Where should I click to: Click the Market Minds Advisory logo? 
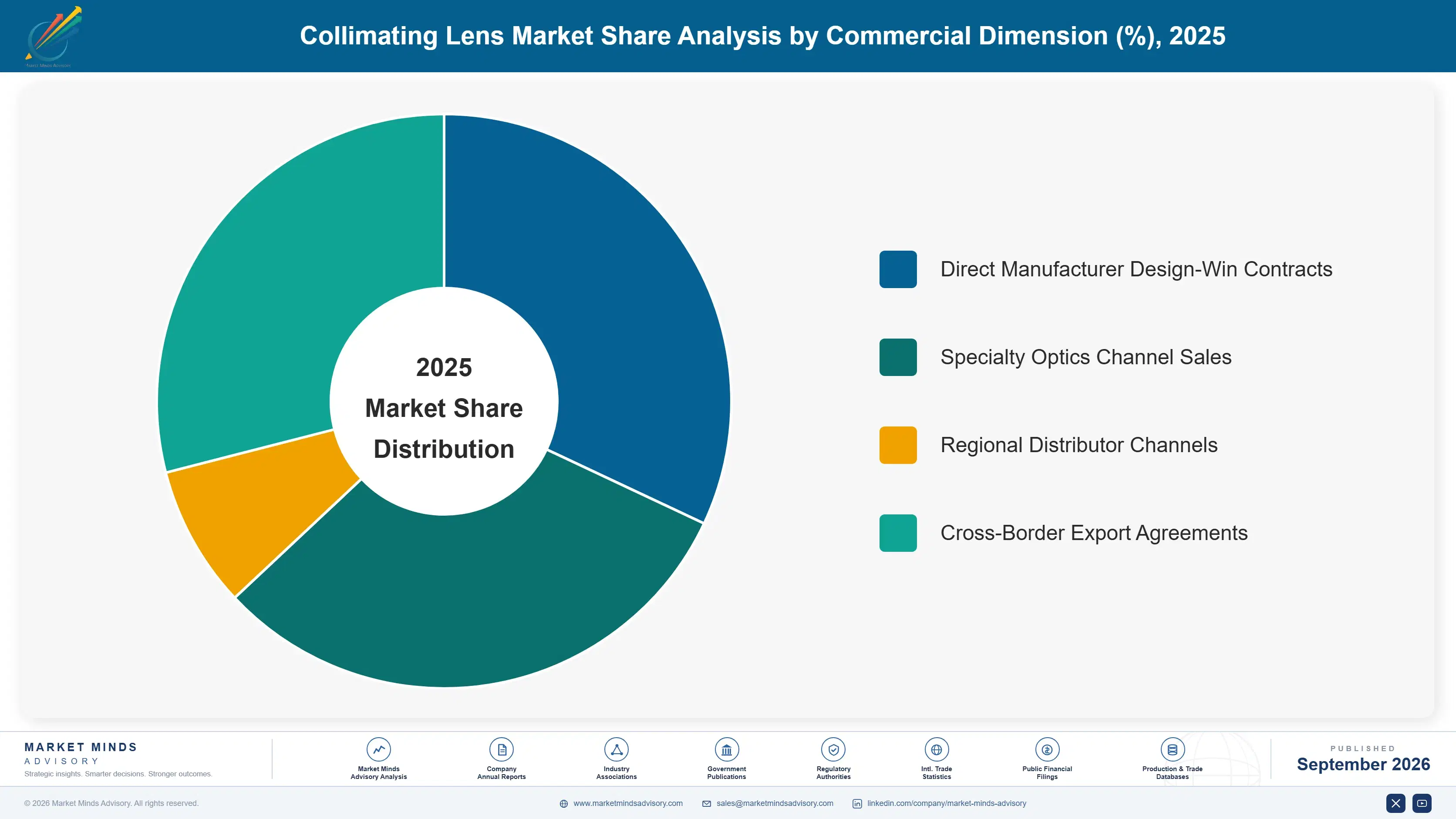(x=53, y=37)
